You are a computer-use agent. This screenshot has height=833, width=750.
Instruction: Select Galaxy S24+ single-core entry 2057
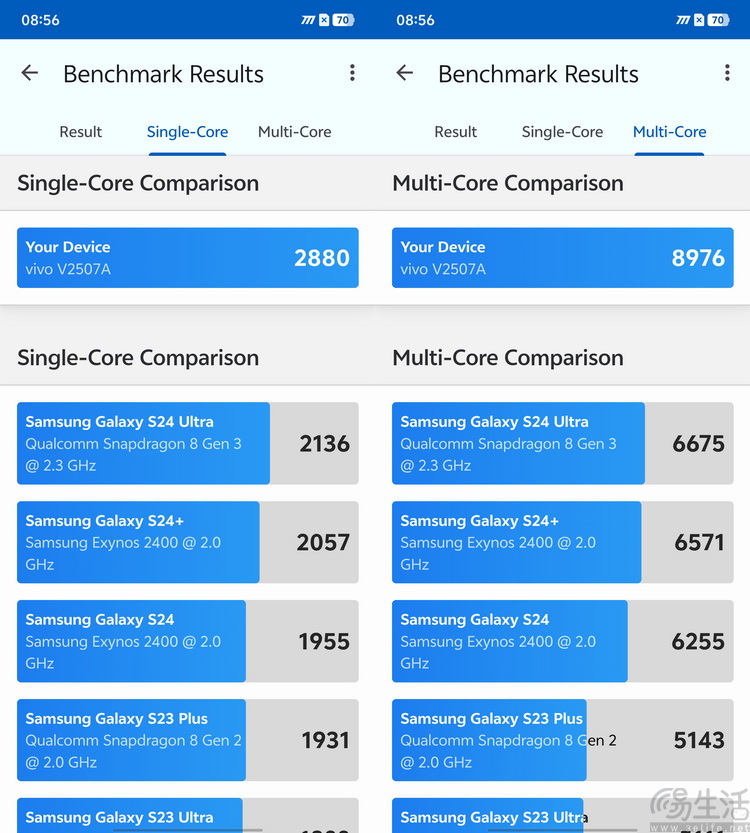tap(188, 542)
